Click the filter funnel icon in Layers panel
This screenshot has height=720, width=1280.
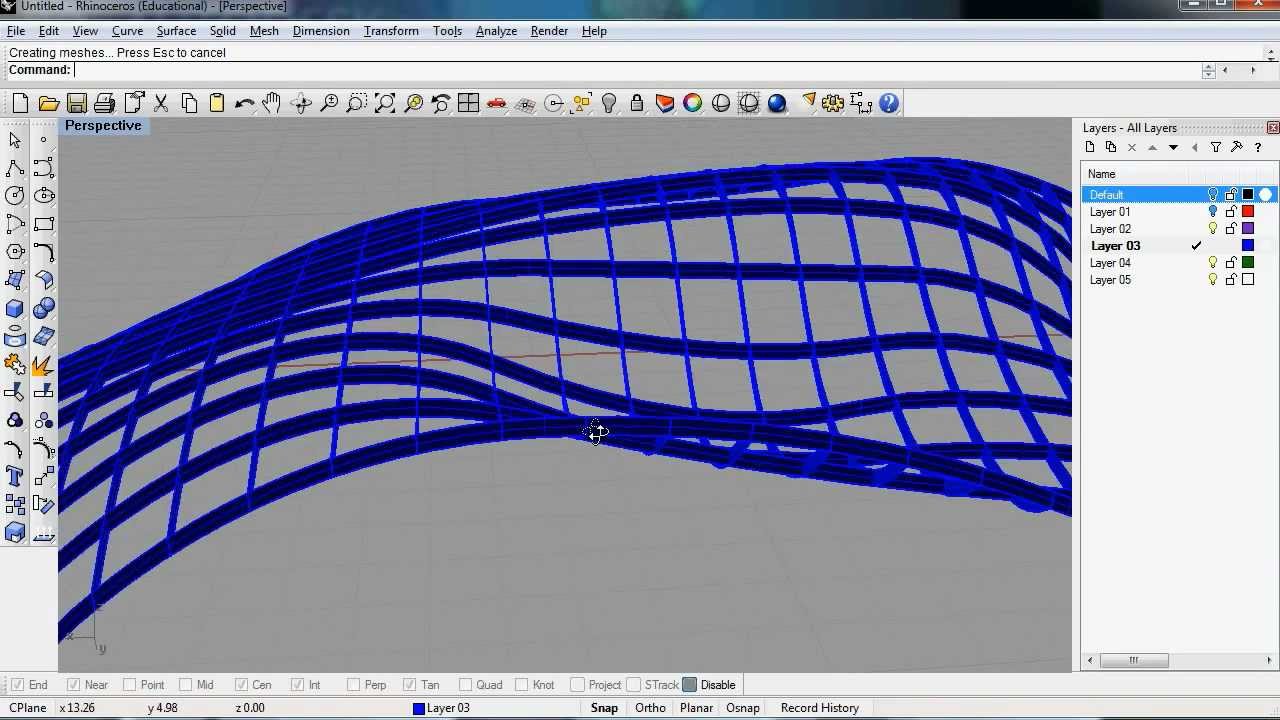click(x=1216, y=147)
